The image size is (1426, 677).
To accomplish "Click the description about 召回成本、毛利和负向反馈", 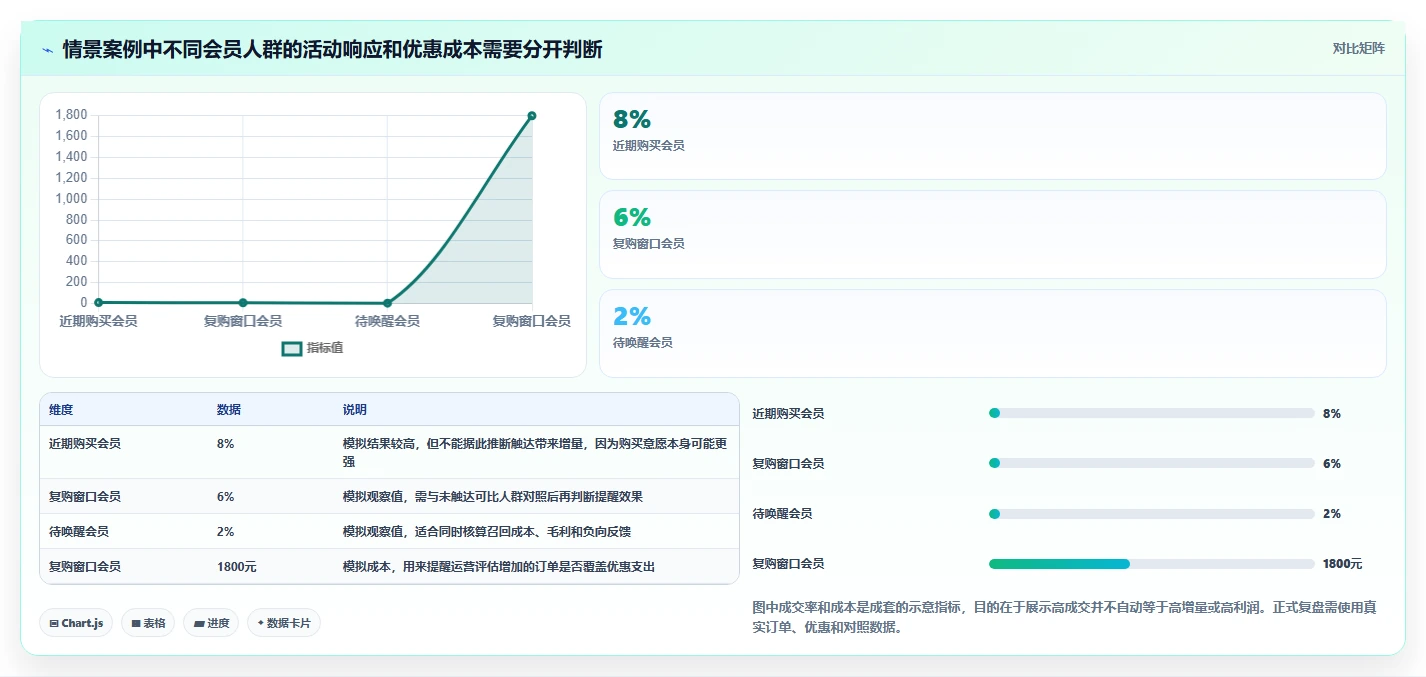I will tap(486, 531).
